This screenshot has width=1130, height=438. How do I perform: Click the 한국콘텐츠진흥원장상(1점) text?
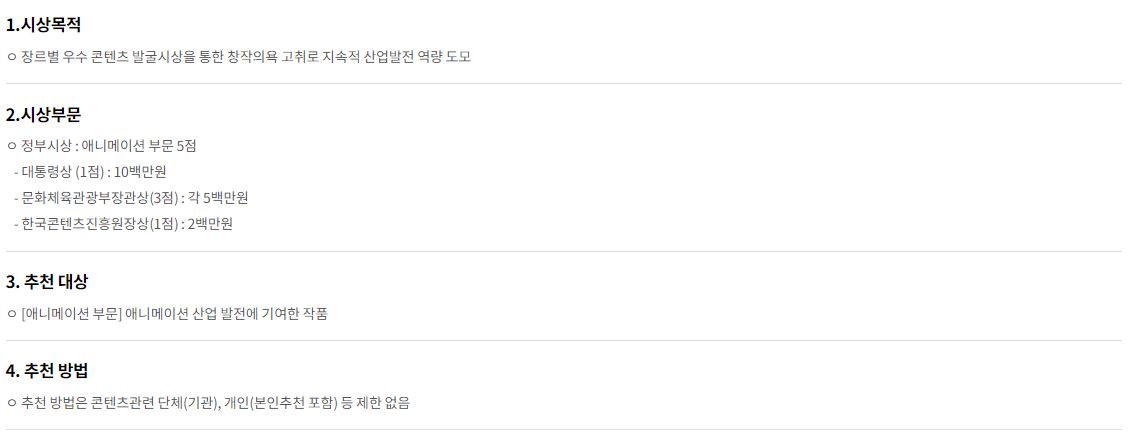(99, 223)
